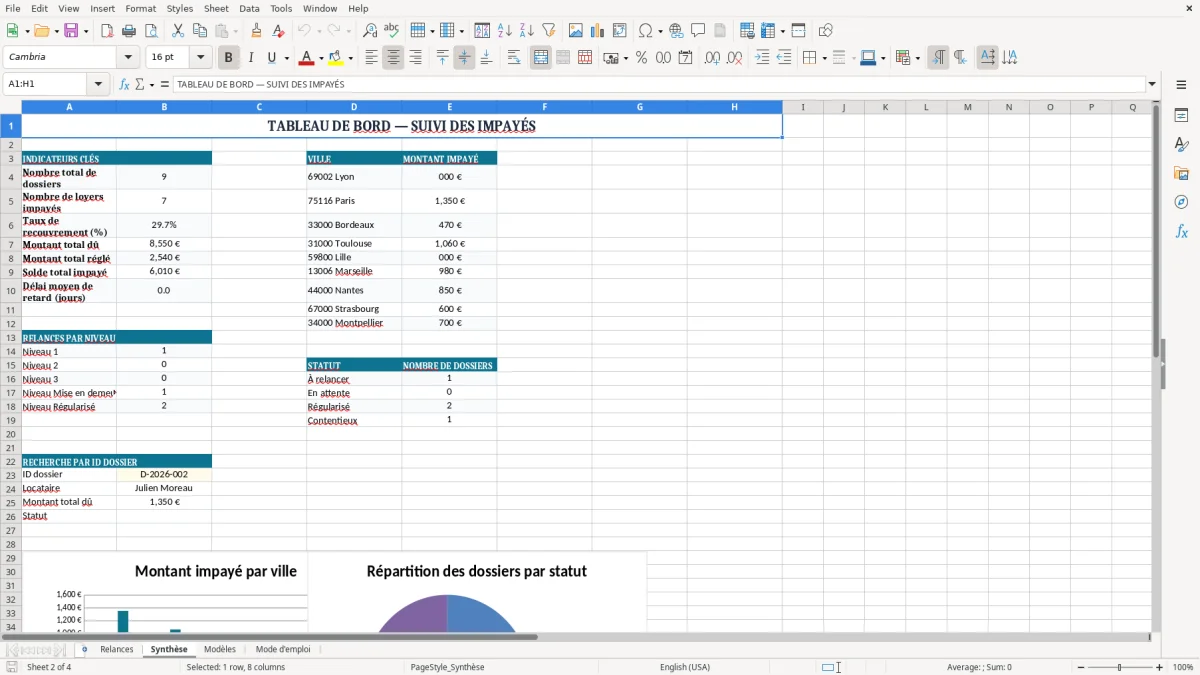Viewport: 1200px width, 675px height.
Task: Sort ascending A to Z
Action: [x=505, y=30]
